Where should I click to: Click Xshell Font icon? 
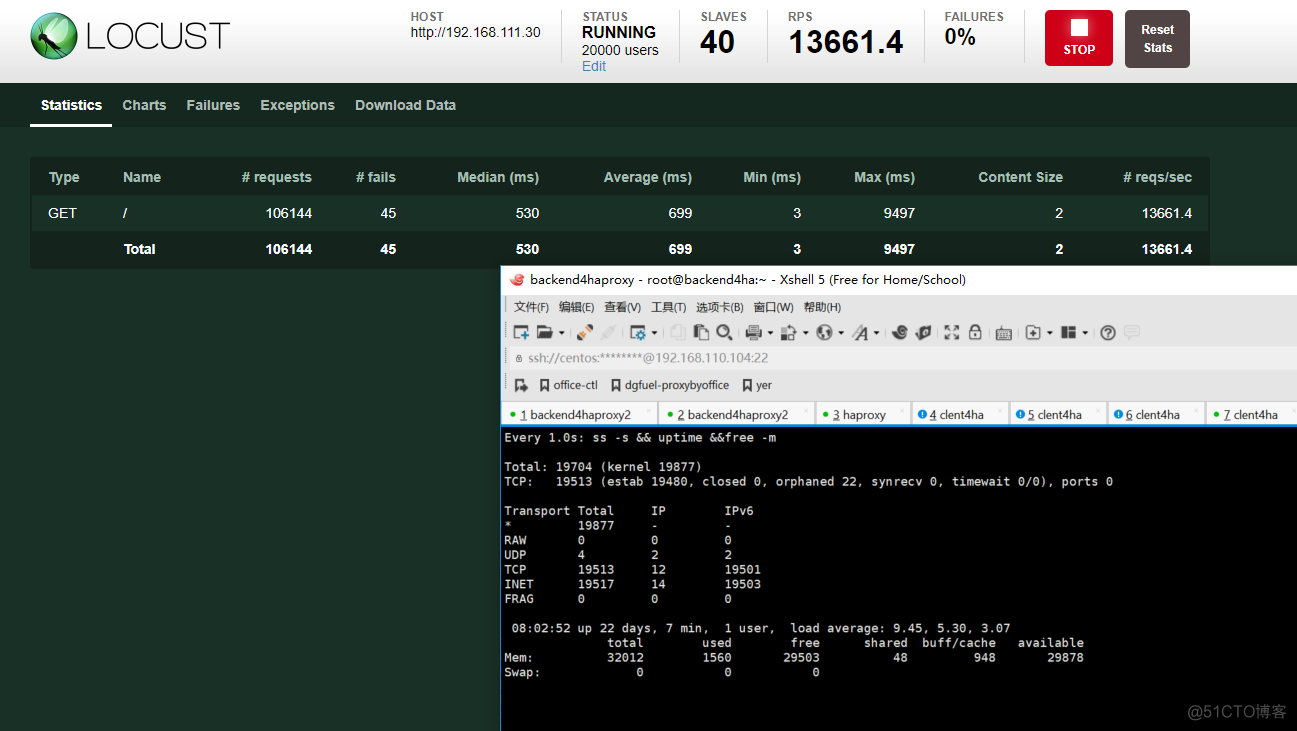pos(860,333)
